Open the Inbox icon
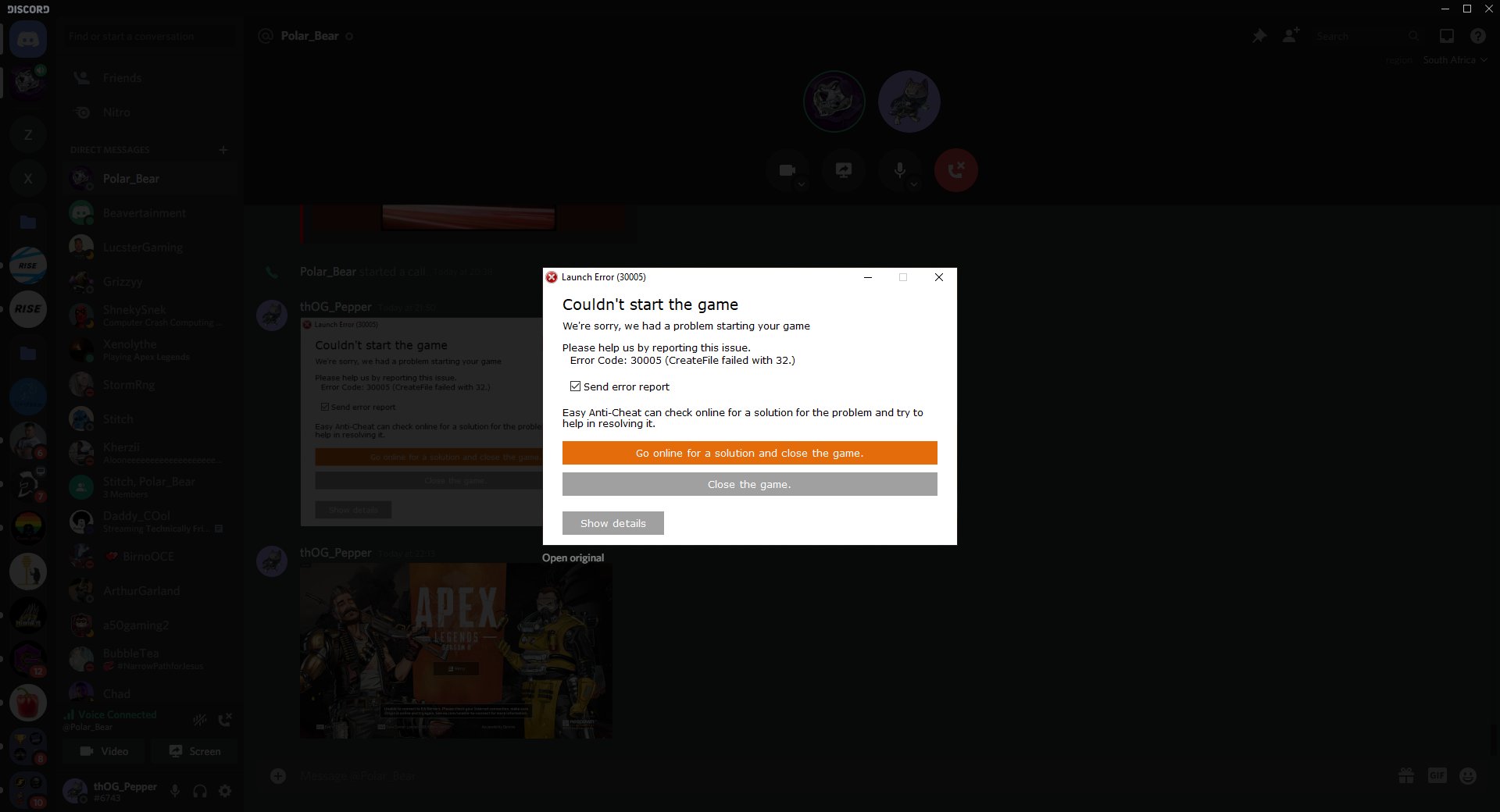Viewport: 1500px width, 812px height. [1447, 36]
